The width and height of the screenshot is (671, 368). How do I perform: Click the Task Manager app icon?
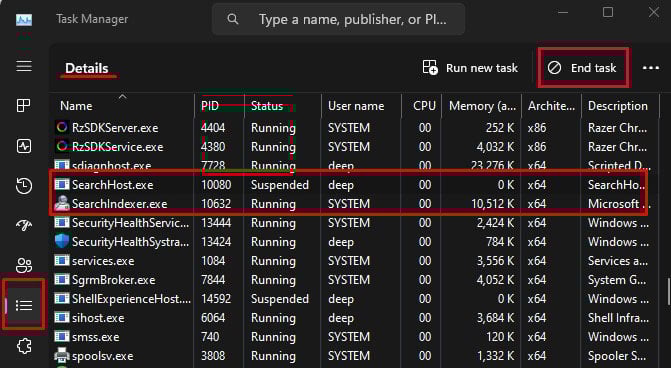(24, 20)
